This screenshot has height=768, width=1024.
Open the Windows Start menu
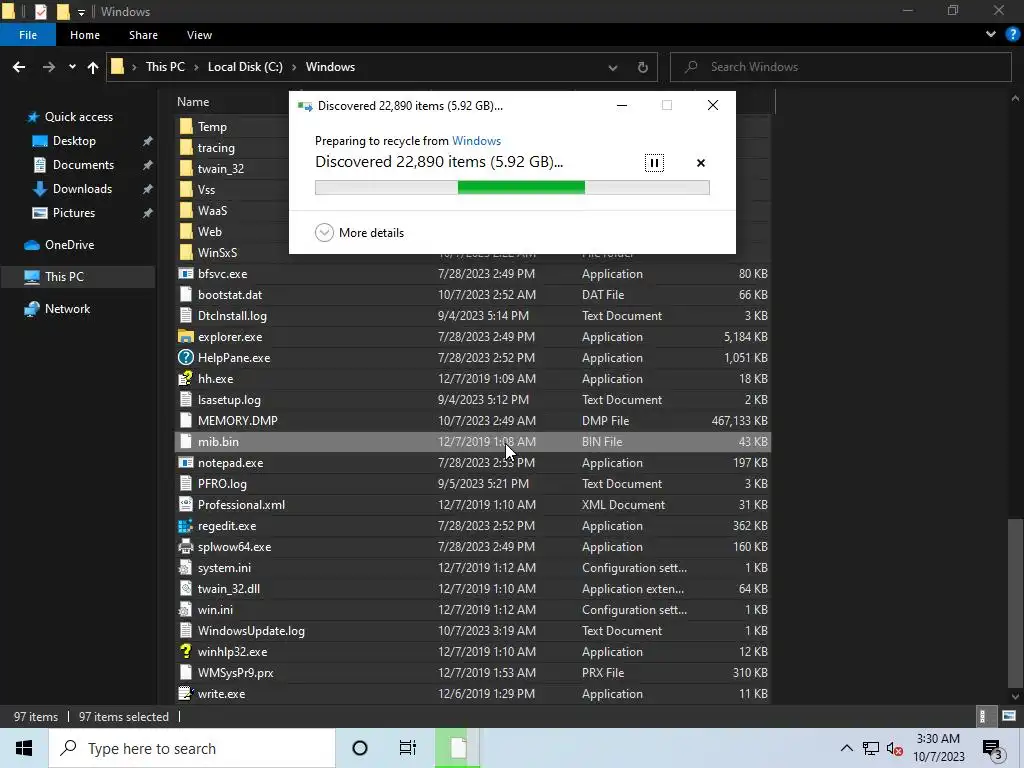[x=24, y=748]
